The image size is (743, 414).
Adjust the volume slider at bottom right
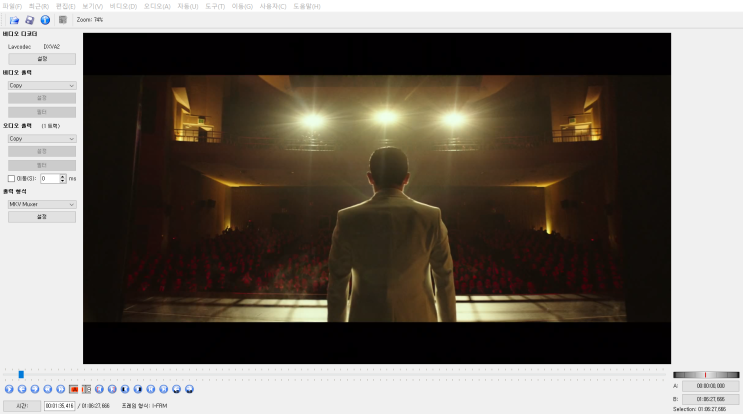(706, 375)
